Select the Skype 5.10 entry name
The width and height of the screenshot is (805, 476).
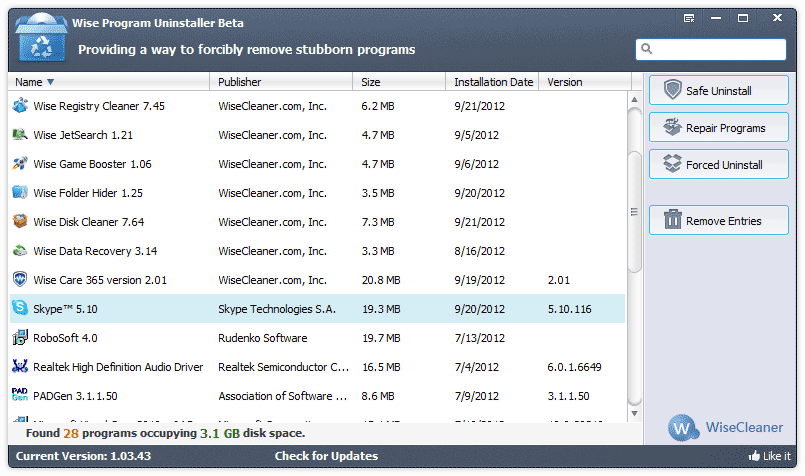coord(65,309)
